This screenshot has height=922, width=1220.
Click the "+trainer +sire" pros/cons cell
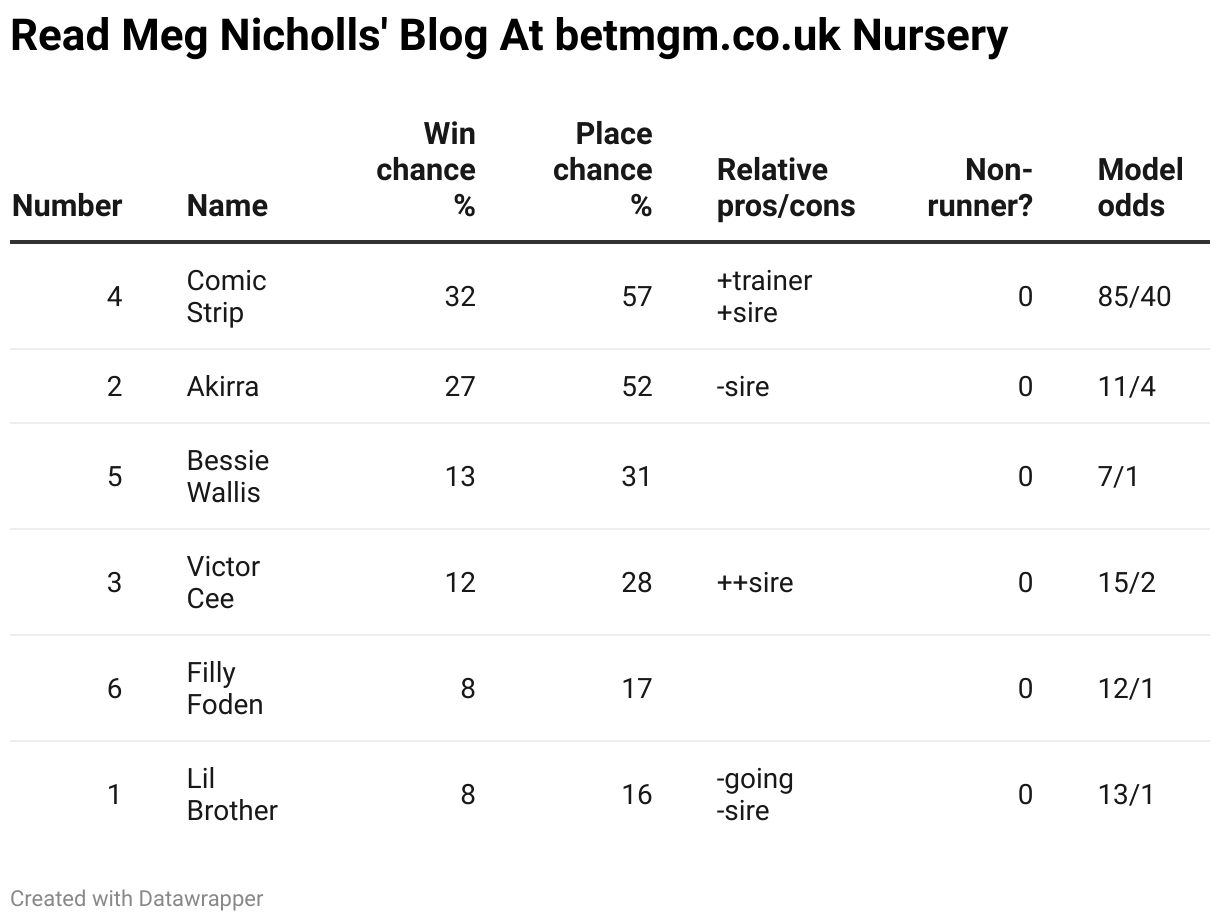click(764, 296)
